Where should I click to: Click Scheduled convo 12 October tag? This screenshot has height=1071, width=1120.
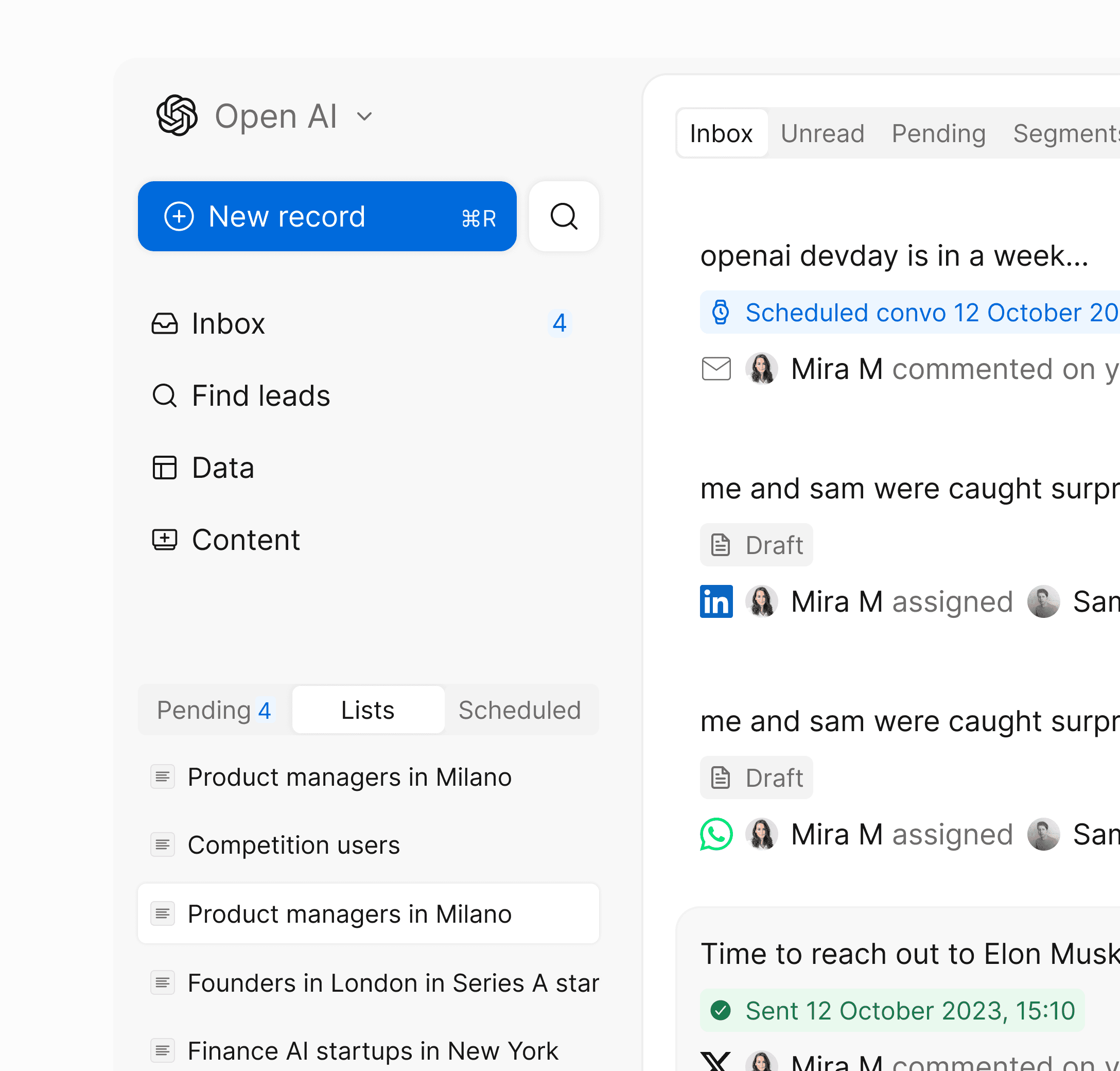(910, 312)
